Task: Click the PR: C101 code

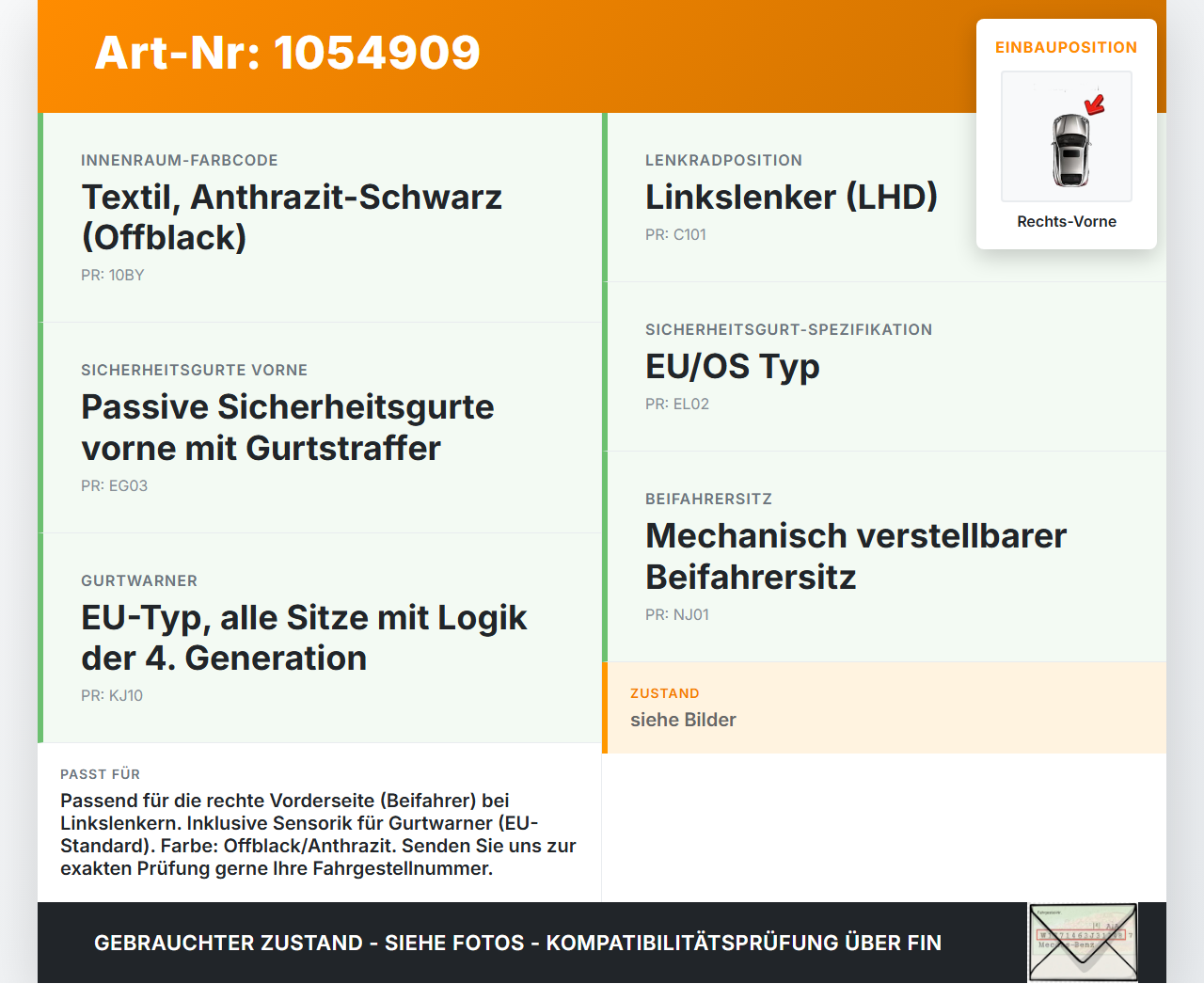Action: [x=675, y=234]
